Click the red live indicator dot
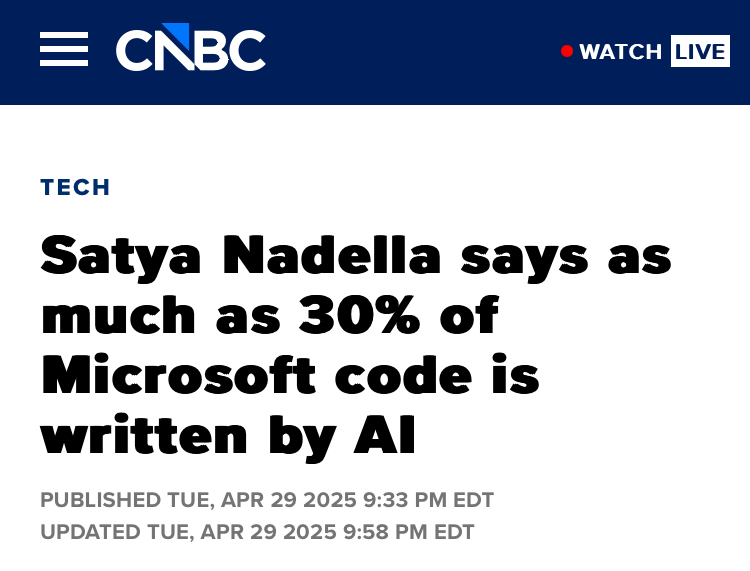The height and width of the screenshot is (571, 750). tap(567, 51)
